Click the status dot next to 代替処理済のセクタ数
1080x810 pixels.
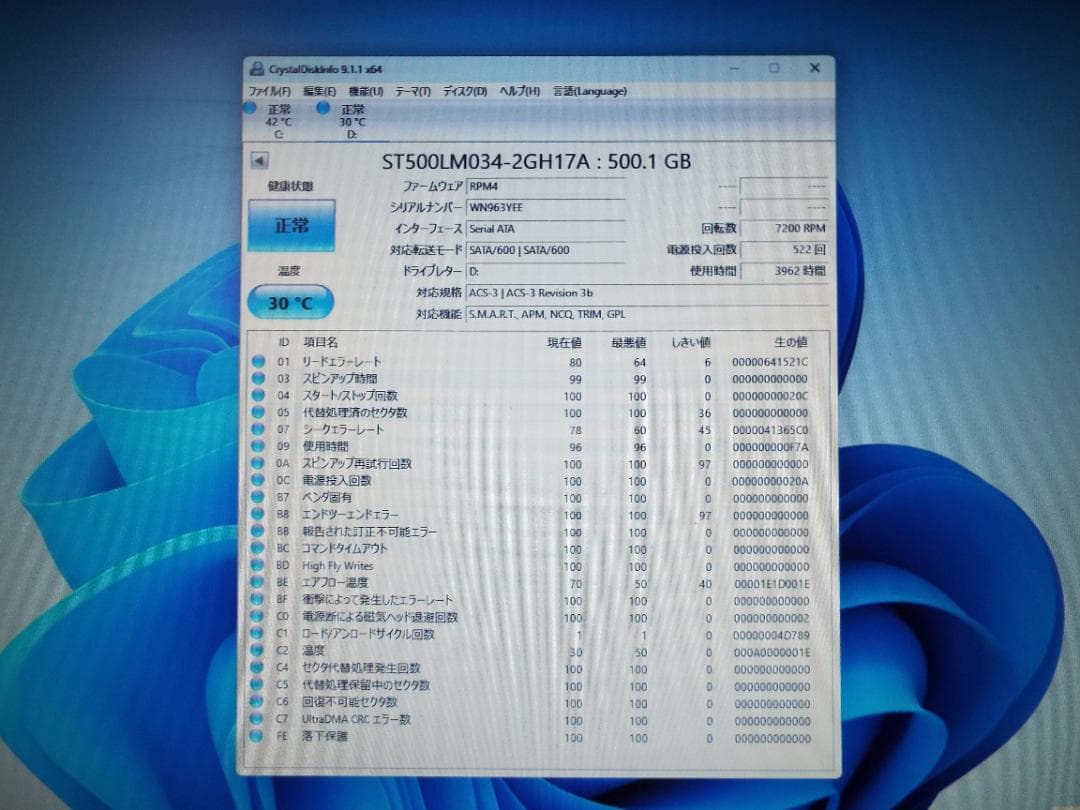pyautogui.click(x=259, y=413)
